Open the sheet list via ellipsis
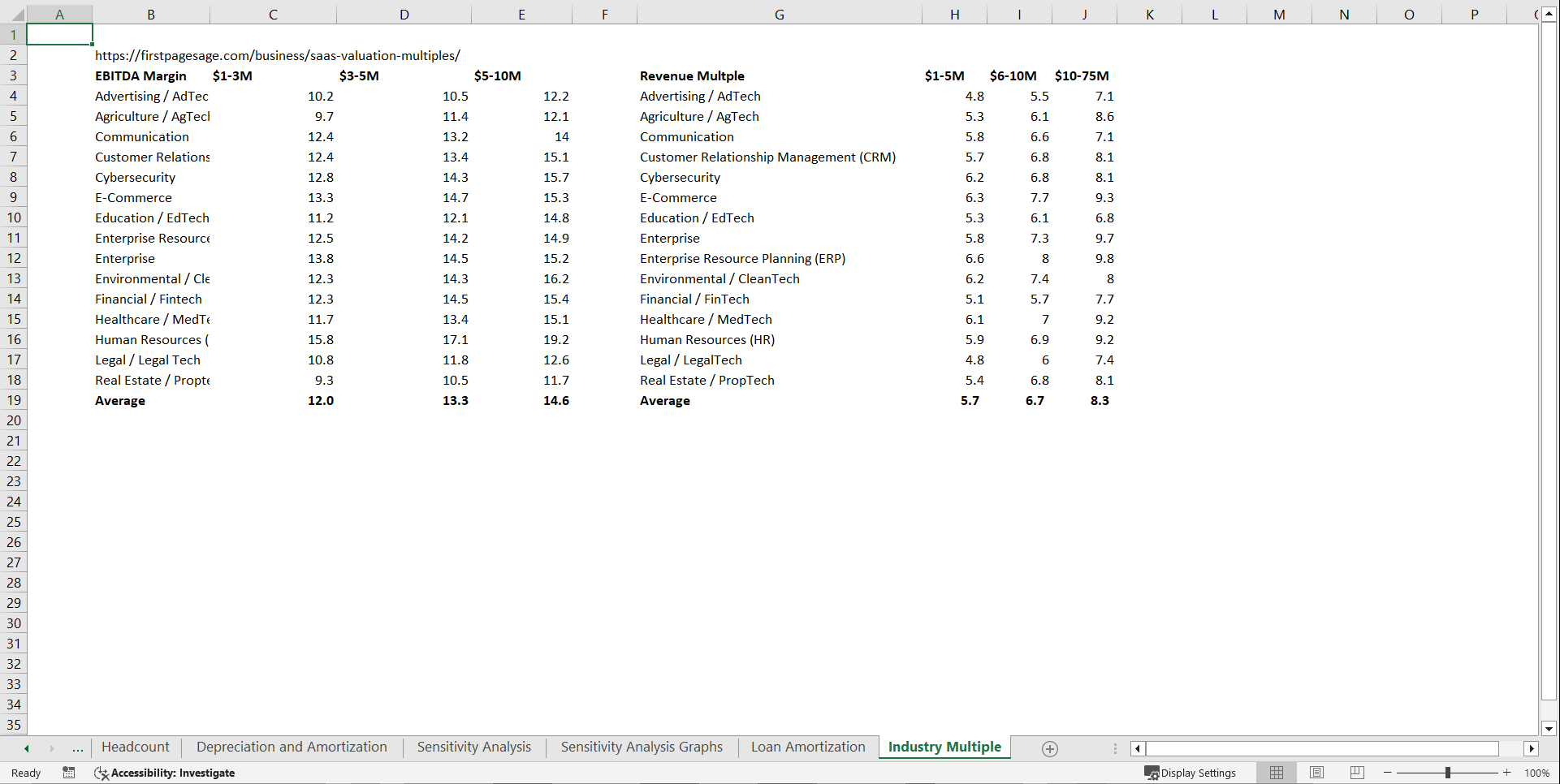The image size is (1560, 784). (x=77, y=747)
